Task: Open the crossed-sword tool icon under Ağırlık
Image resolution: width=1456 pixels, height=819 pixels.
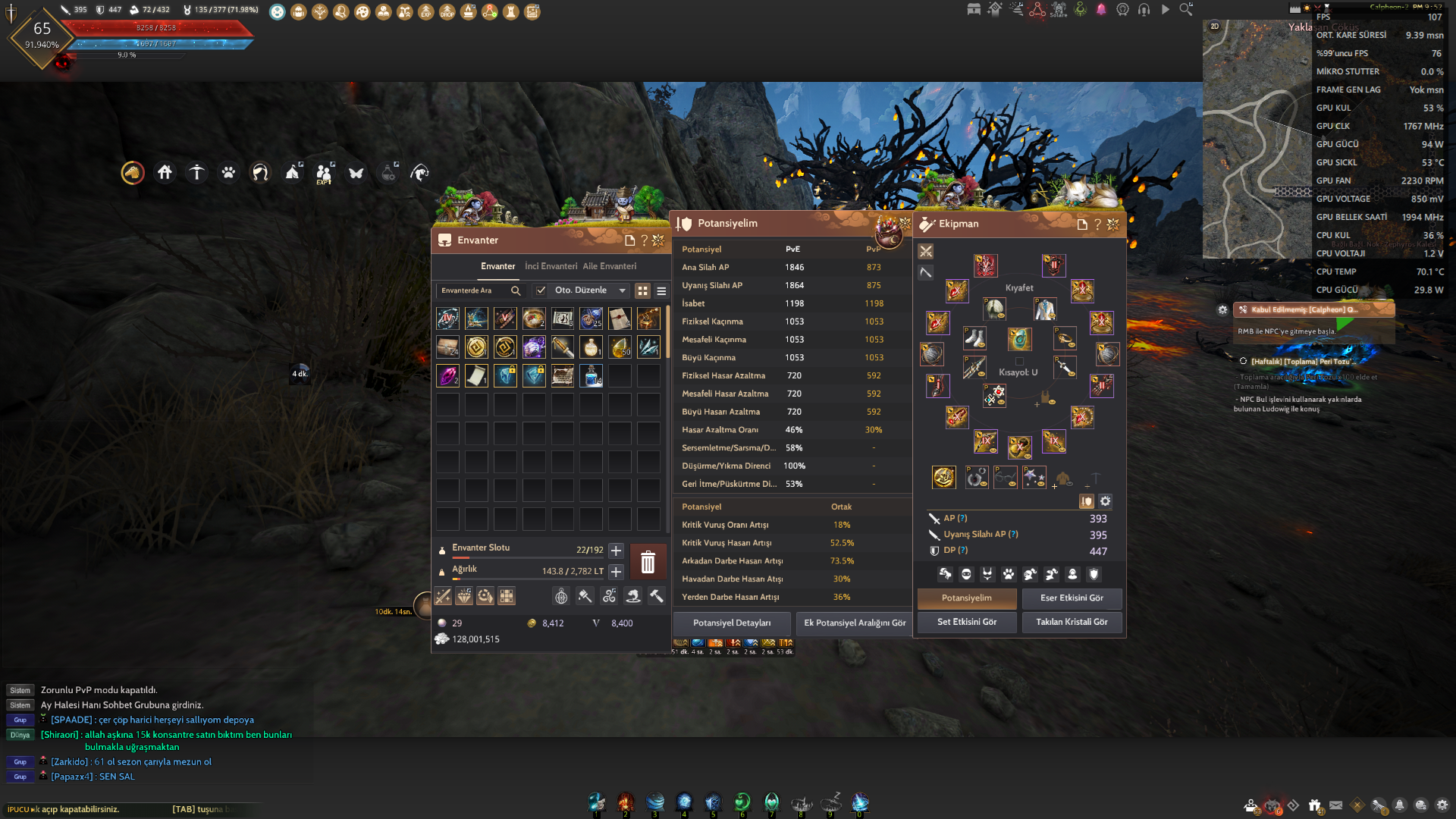Action: point(444,596)
